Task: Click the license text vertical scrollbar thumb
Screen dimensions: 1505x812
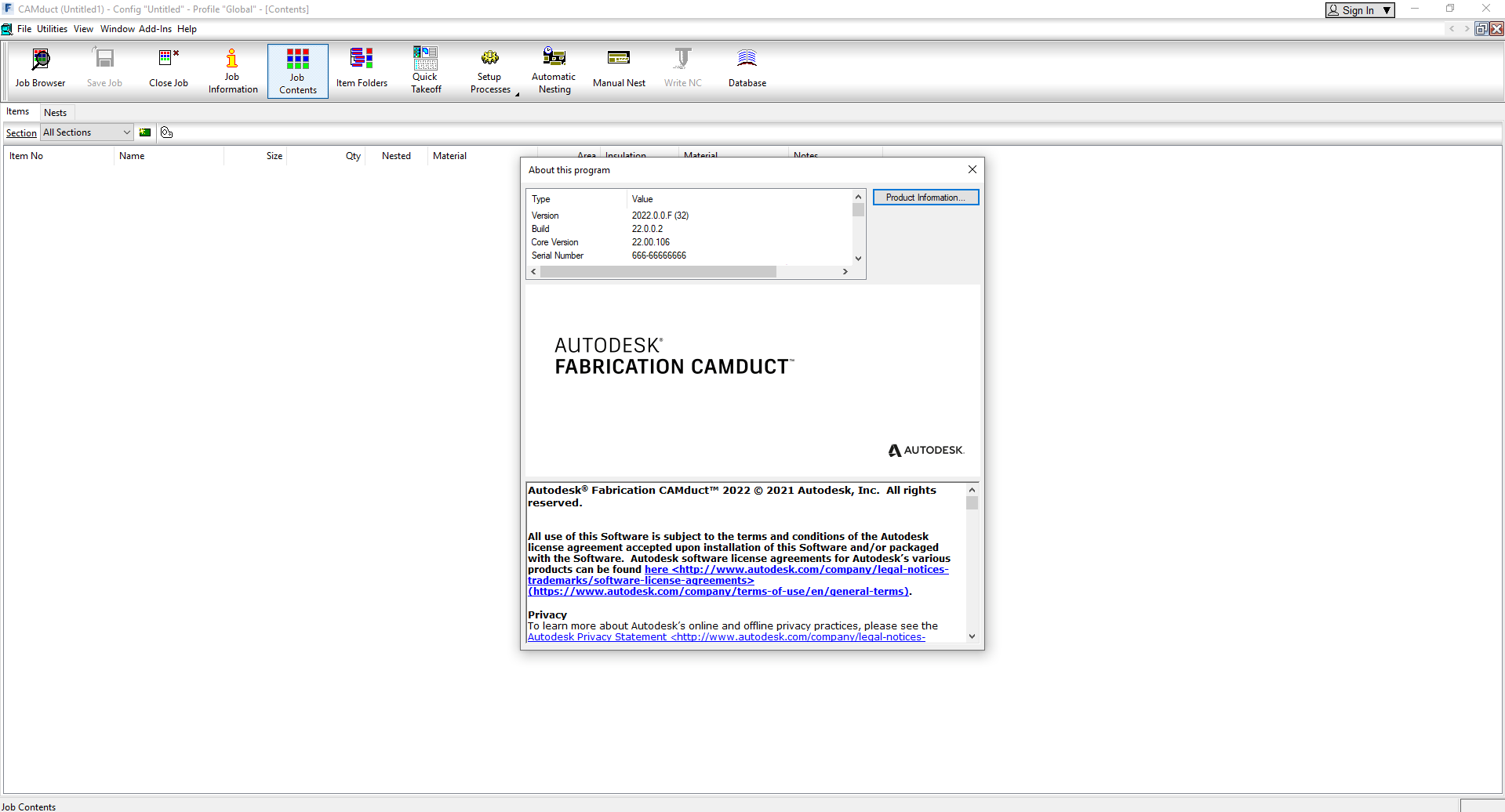Action: coord(972,503)
